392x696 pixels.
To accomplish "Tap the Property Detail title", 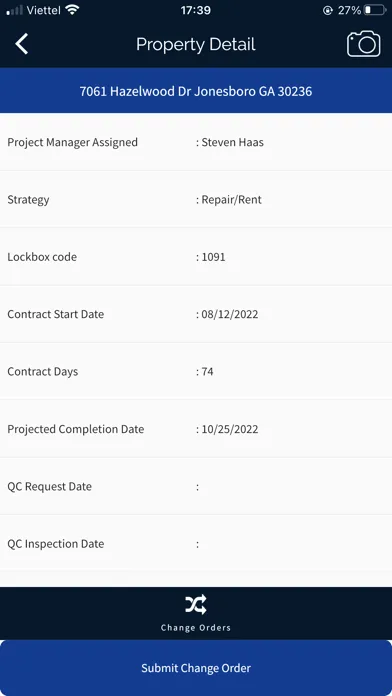I will pos(196,44).
